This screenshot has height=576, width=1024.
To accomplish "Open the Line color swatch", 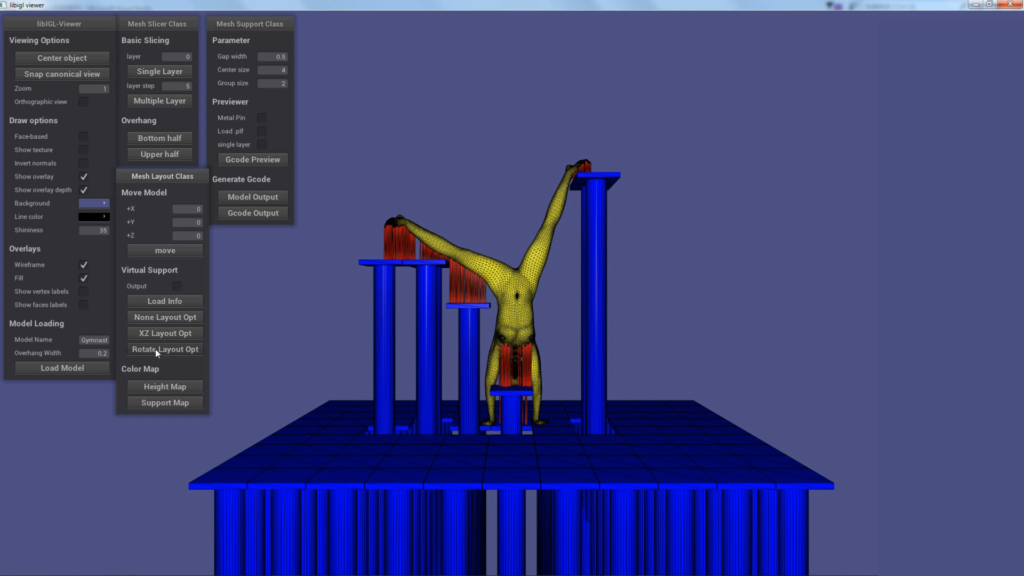I will 94,217.
